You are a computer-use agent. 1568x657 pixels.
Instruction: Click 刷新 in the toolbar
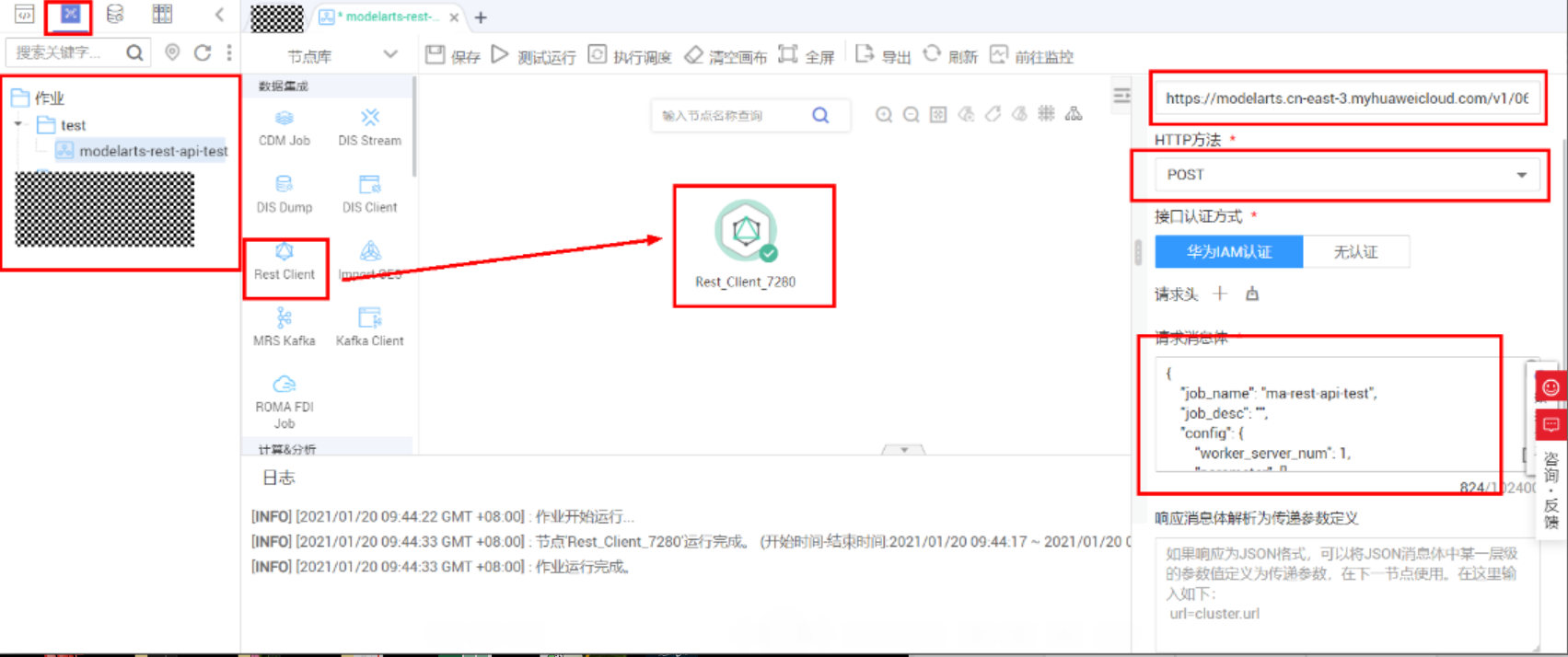[x=950, y=56]
